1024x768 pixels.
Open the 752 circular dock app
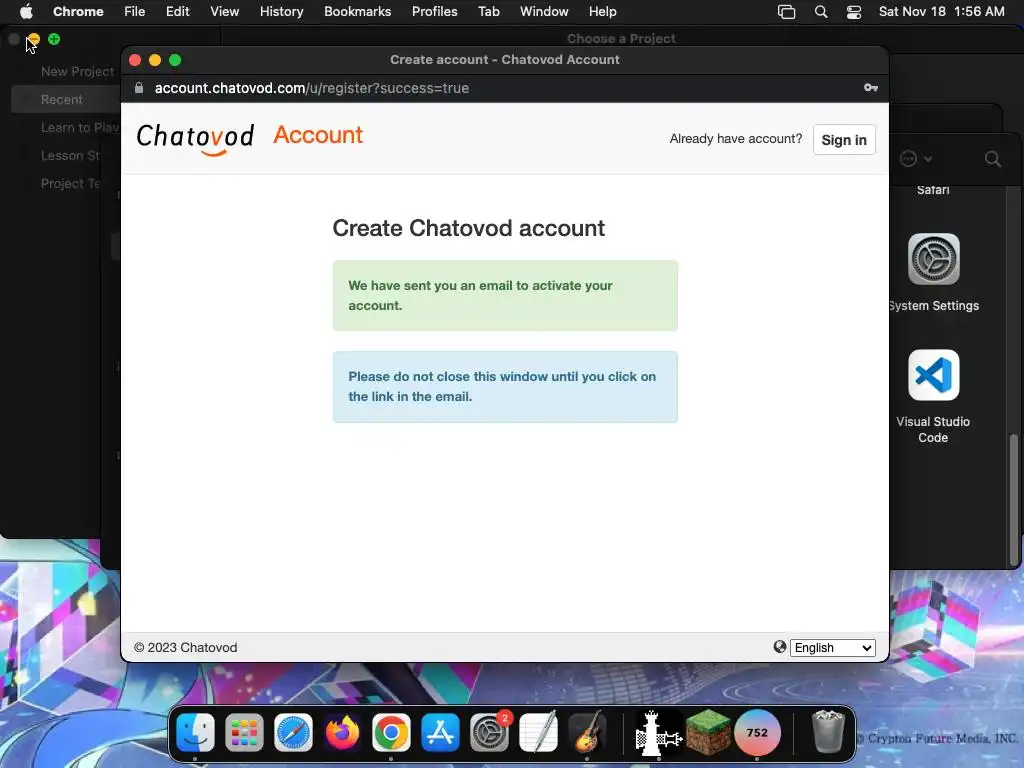[757, 732]
